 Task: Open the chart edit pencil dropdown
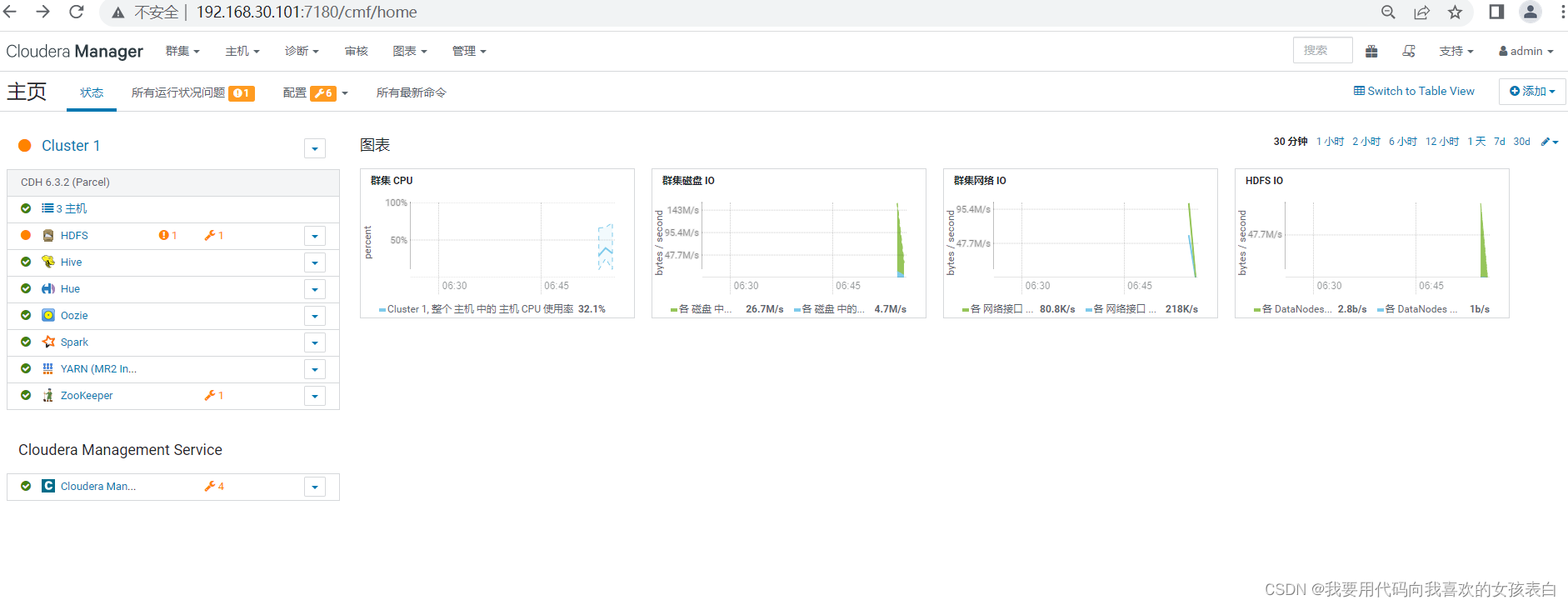click(1550, 142)
